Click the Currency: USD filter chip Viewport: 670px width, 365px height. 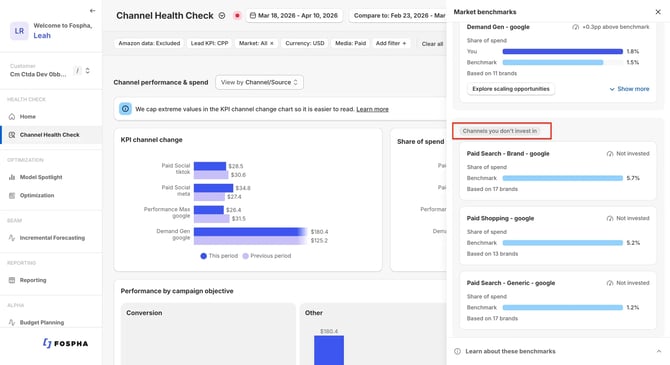tap(305, 43)
